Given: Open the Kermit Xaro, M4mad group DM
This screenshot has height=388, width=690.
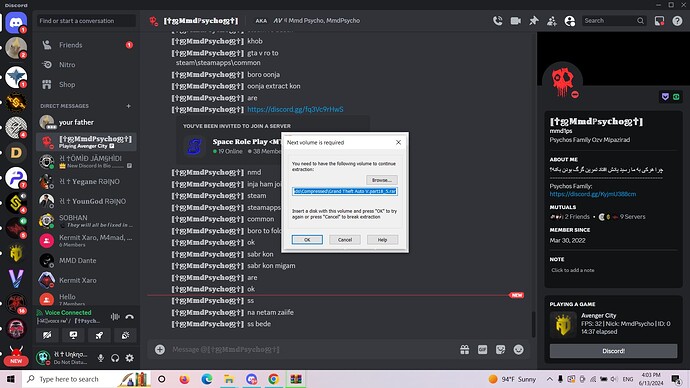Looking at the screenshot, I should pos(86,241).
